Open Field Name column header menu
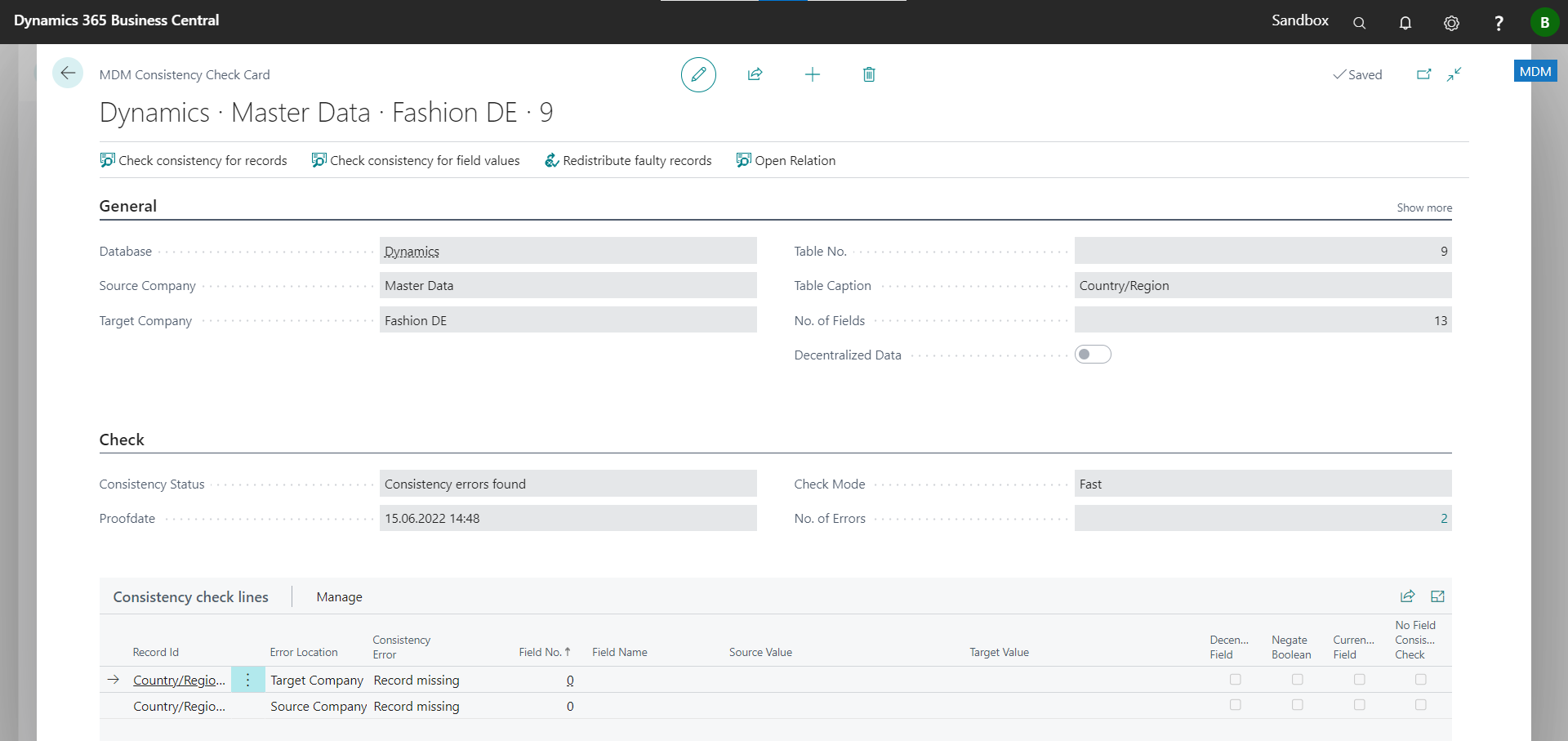The width and height of the screenshot is (1568, 741). click(x=619, y=652)
